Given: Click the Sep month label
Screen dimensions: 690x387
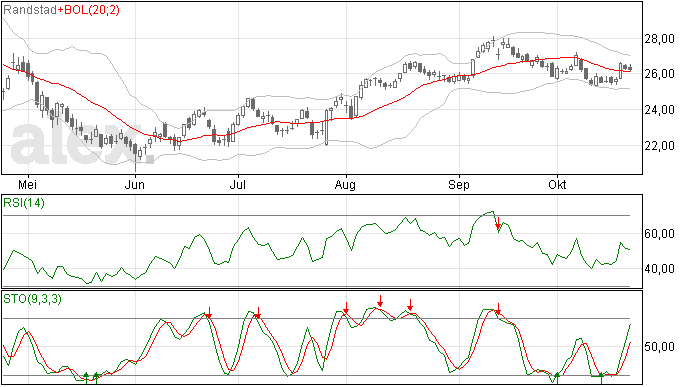Looking at the screenshot, I should tap(459, 184).
